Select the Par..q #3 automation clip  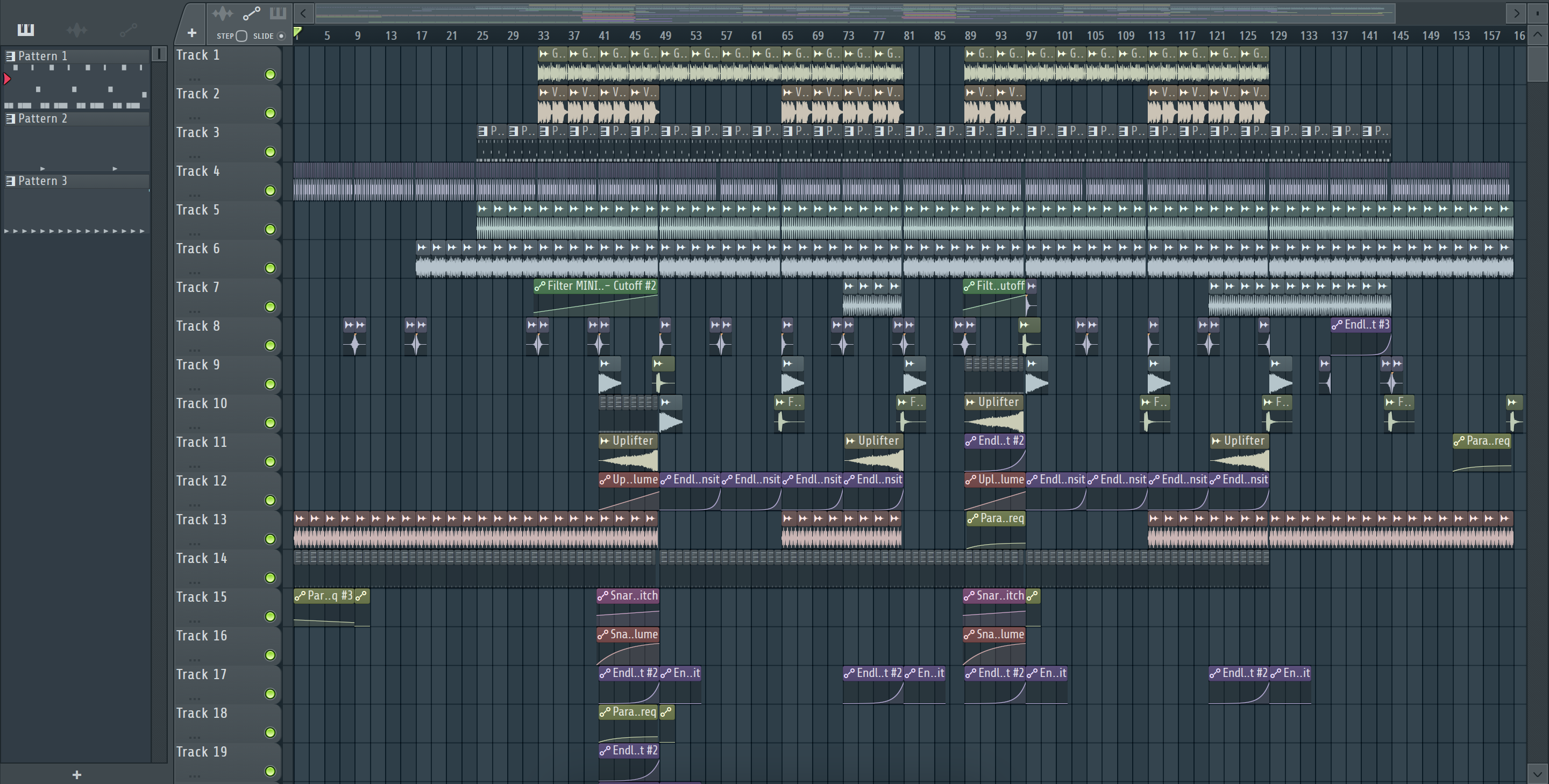pyautogui.click(x=324, y=607)
